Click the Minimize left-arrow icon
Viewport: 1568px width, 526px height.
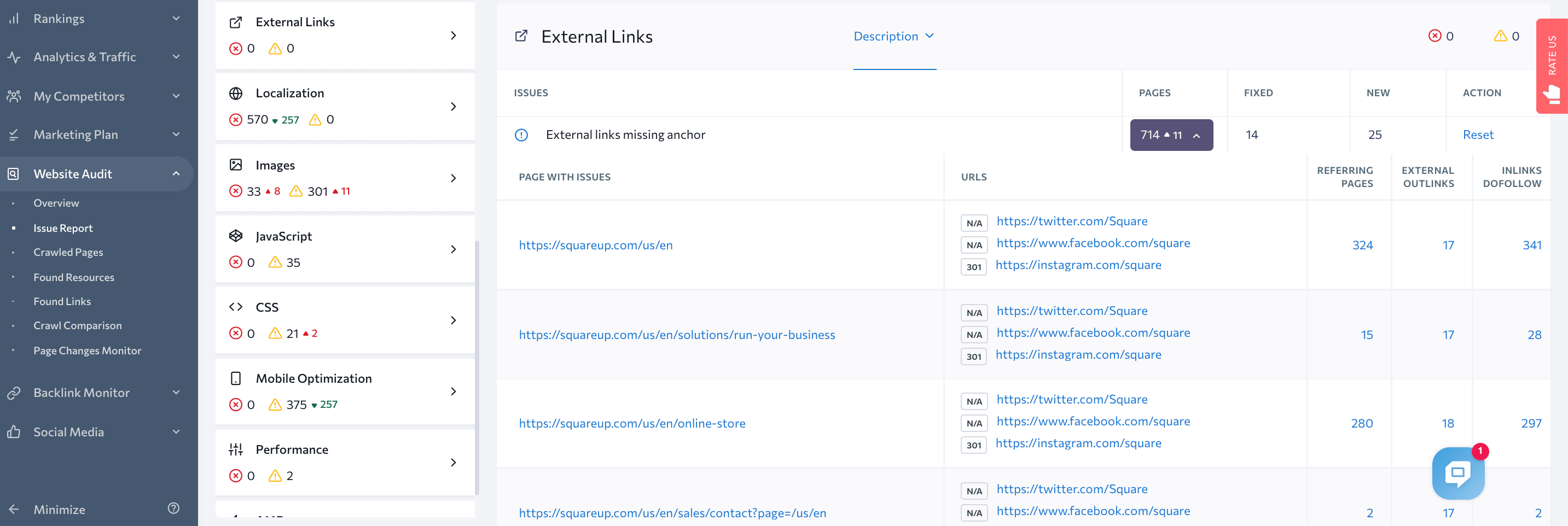point(14,509)
